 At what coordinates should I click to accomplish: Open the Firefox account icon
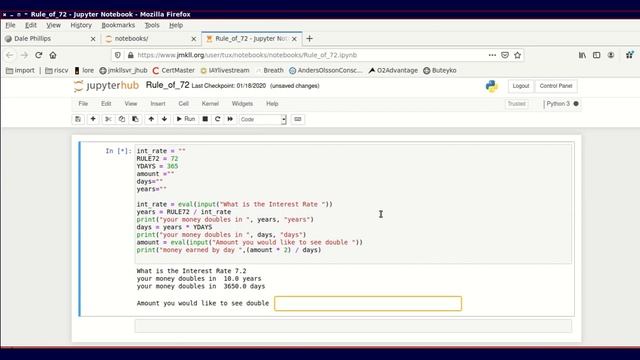(611, 55)
